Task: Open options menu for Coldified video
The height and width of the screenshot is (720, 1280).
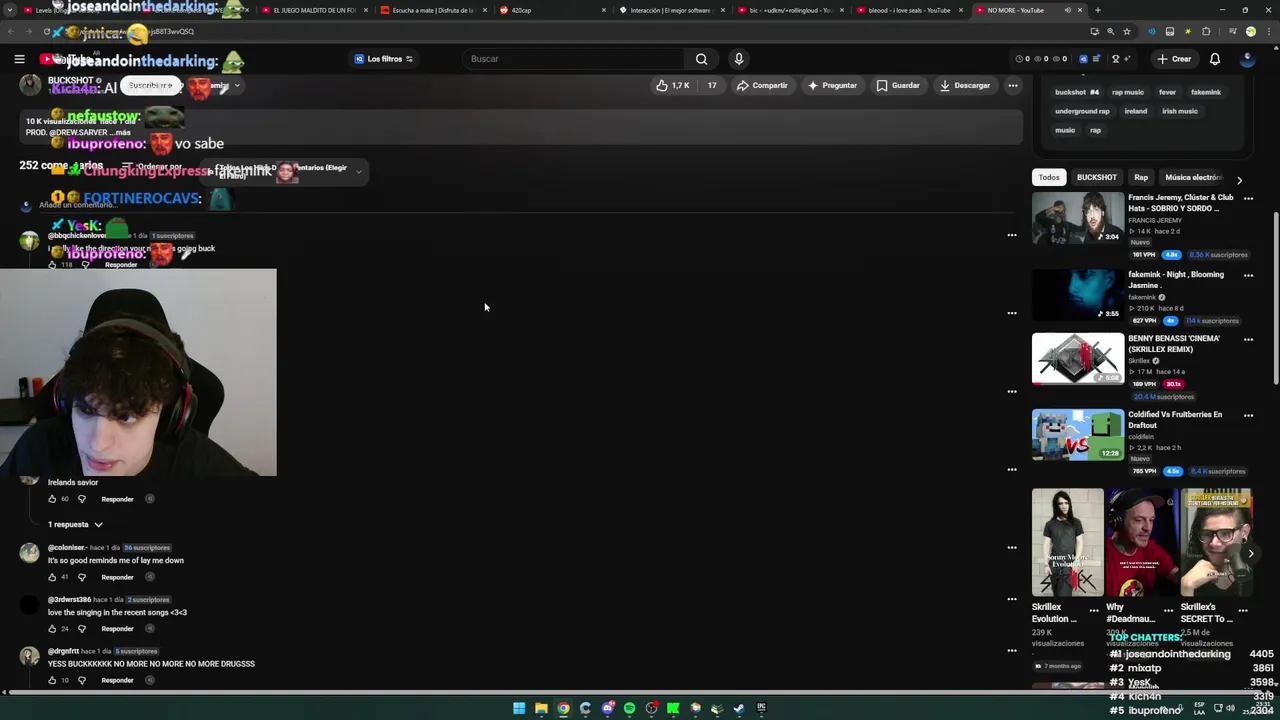Action: pos(1248,415)
